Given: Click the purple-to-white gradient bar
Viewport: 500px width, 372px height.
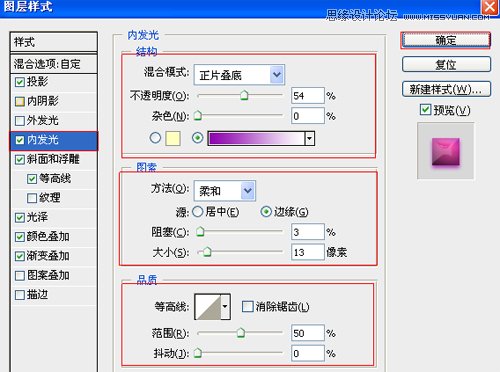Looking at the screenshot, I should [256, 138].
